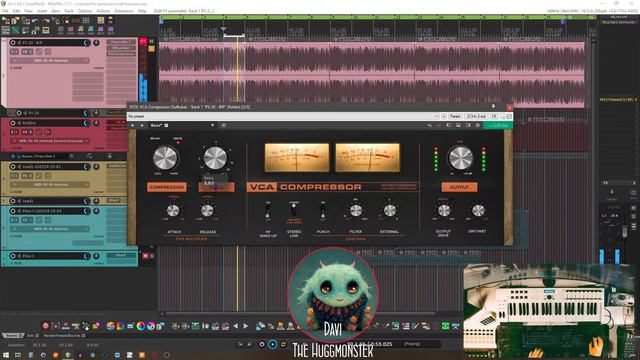Open the MIDI input dropdown on the yellow Lead1 track
640x360 pixels.
(50, 184)
